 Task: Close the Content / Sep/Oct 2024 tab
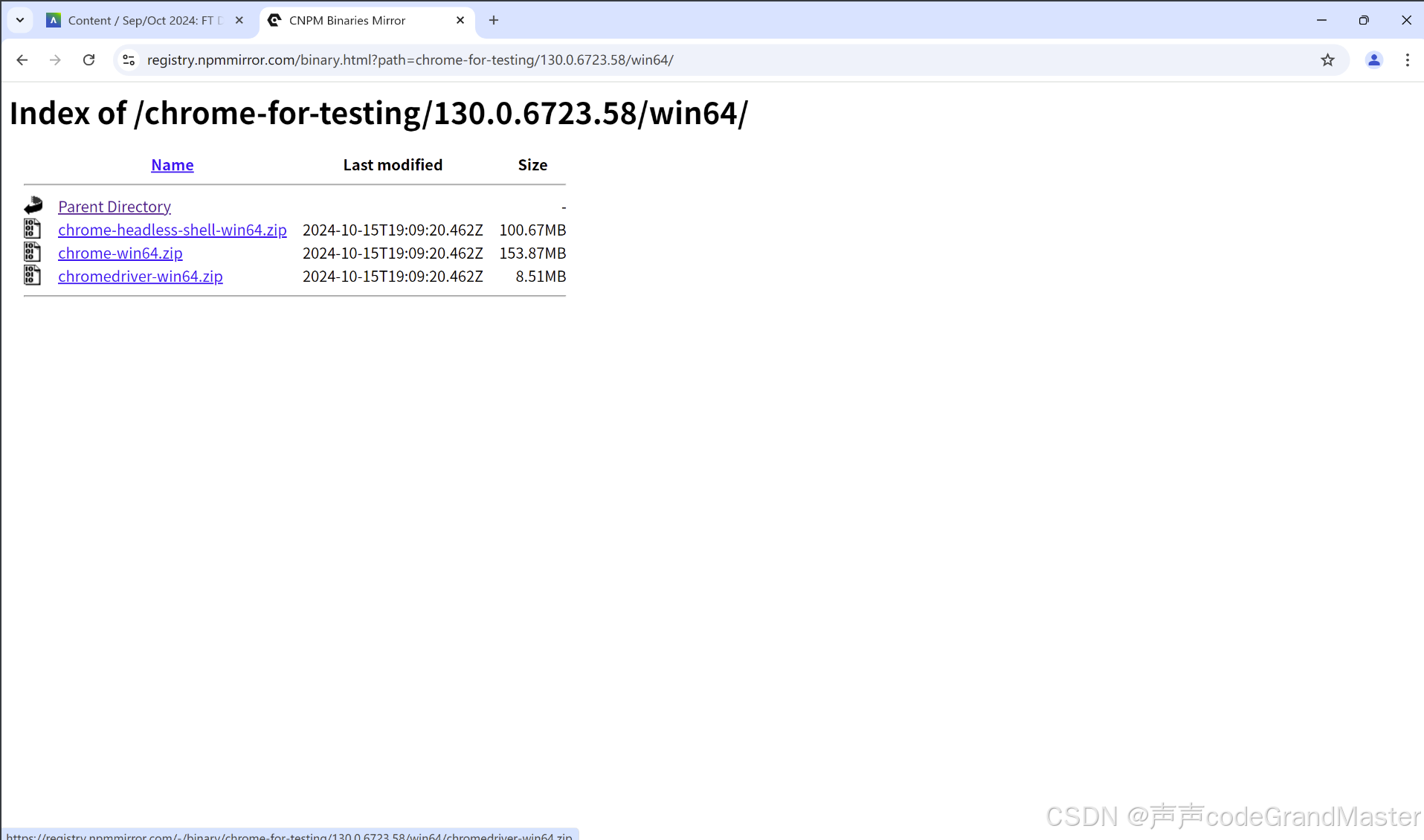pos(239,20)
